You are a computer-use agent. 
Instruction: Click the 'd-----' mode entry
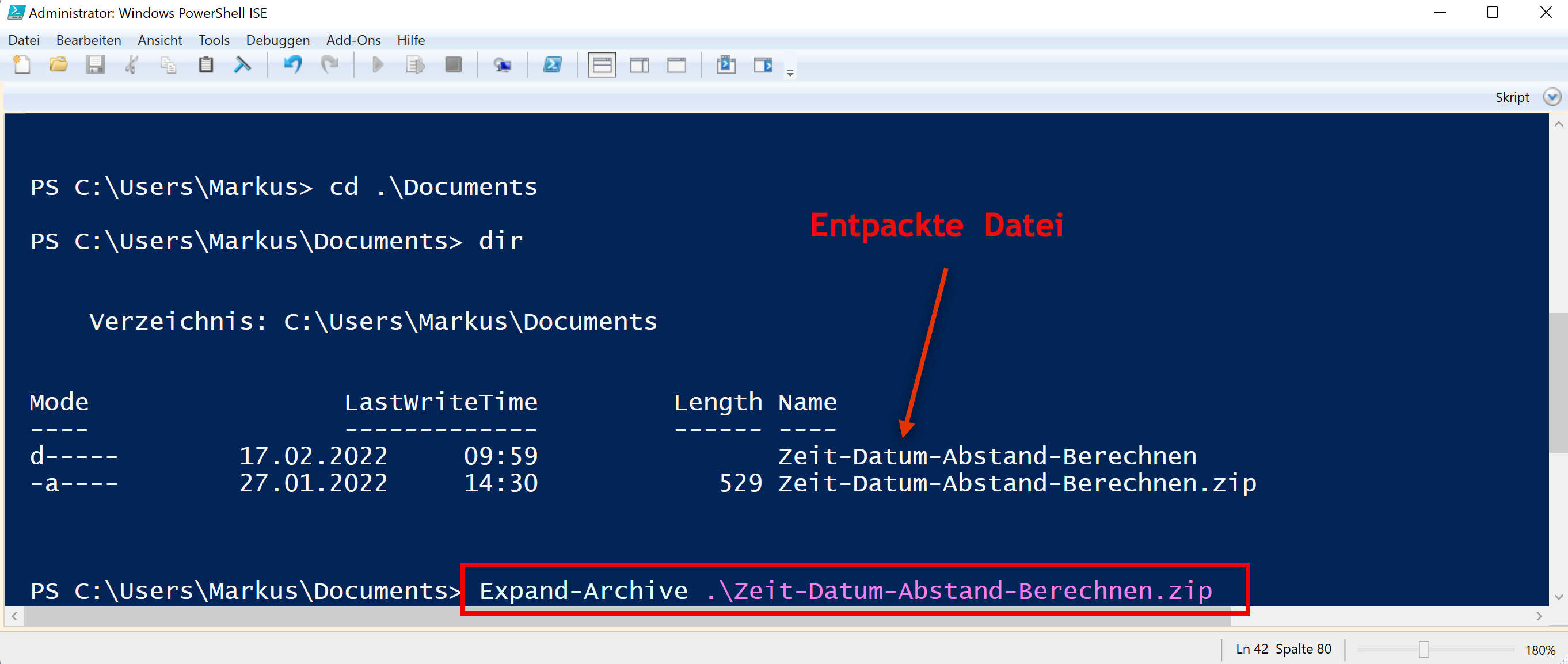click(74, 456)
